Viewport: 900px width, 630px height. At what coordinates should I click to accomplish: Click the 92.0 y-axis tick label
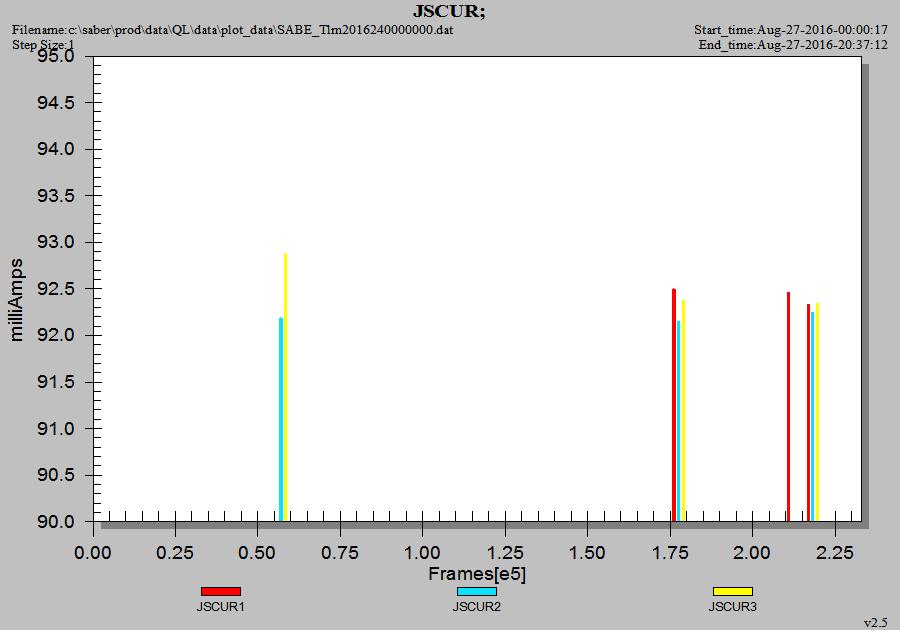(x=56, y=335)
